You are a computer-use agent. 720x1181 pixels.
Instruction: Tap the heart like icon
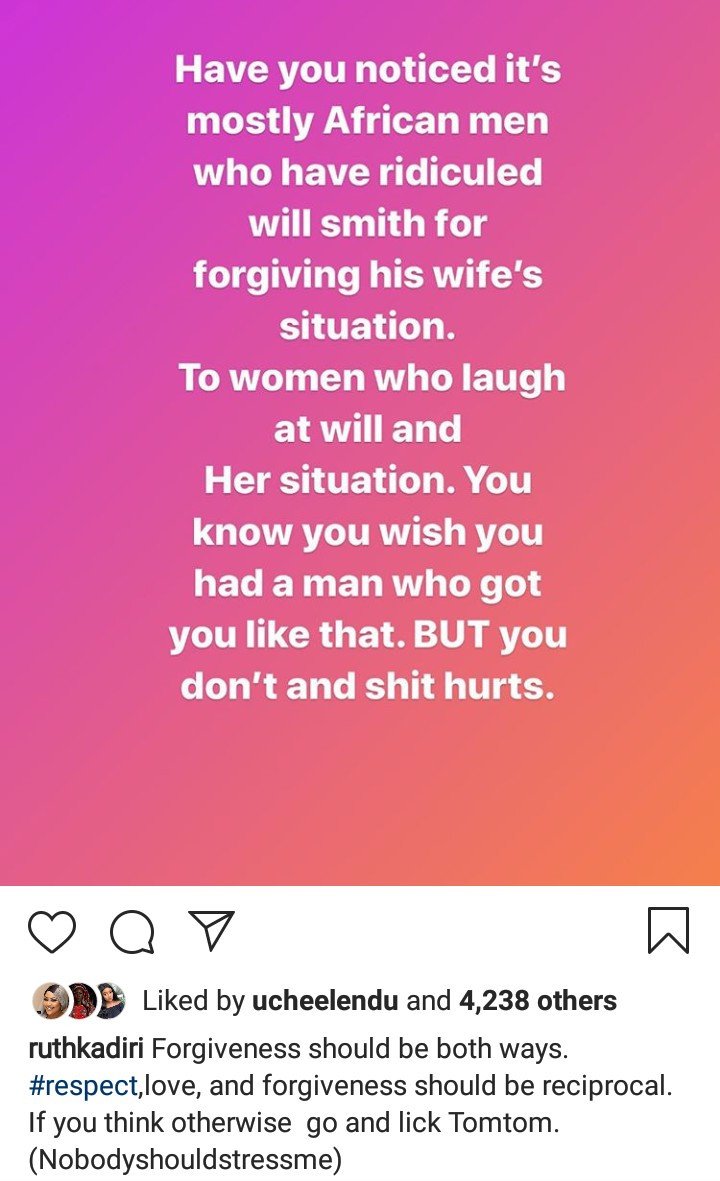click(x=52, y=932)
